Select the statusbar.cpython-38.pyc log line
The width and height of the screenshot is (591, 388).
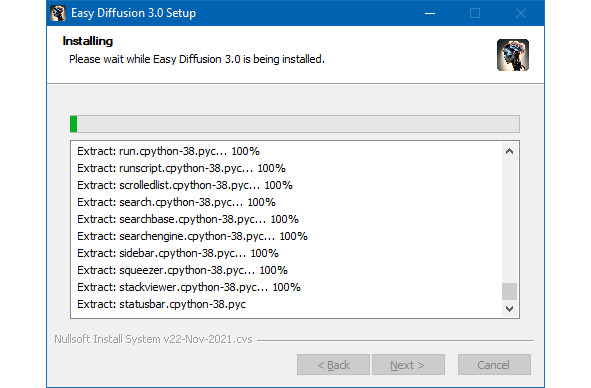pos(161,304)
